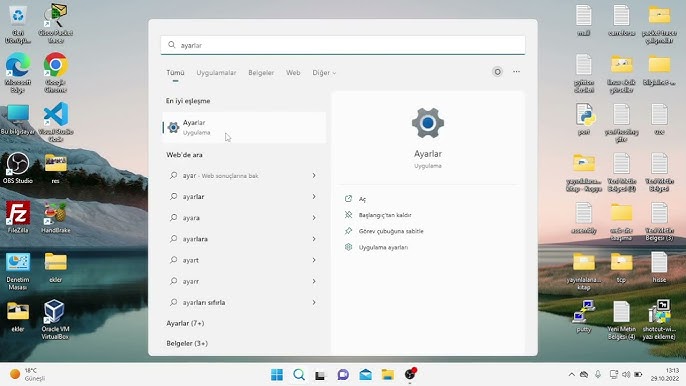Select the 'ayarlara' web suggestion text
This screenshot has height=386, width=686.
tap(195, 239)
